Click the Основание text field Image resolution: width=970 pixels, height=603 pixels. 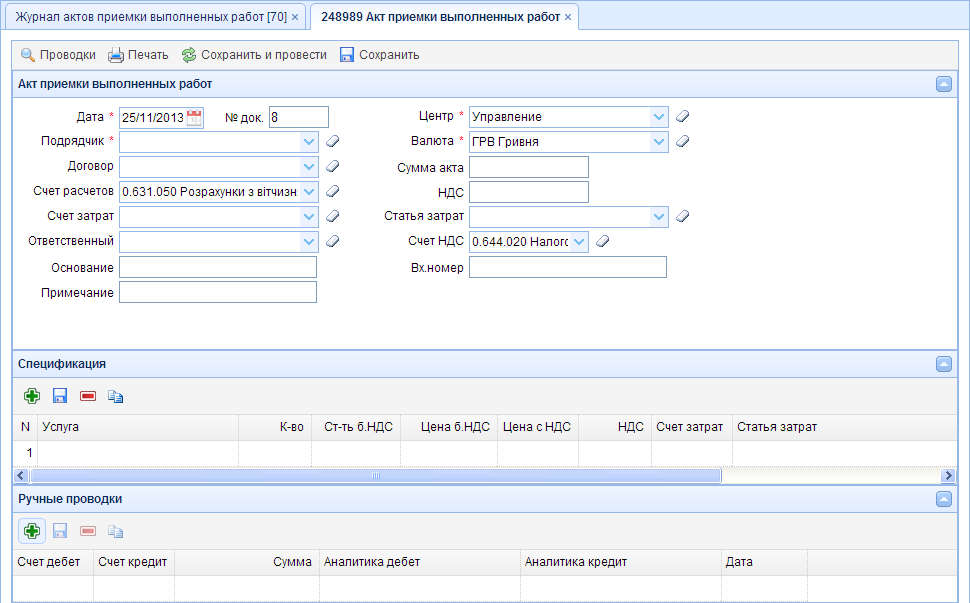point(218,267)
